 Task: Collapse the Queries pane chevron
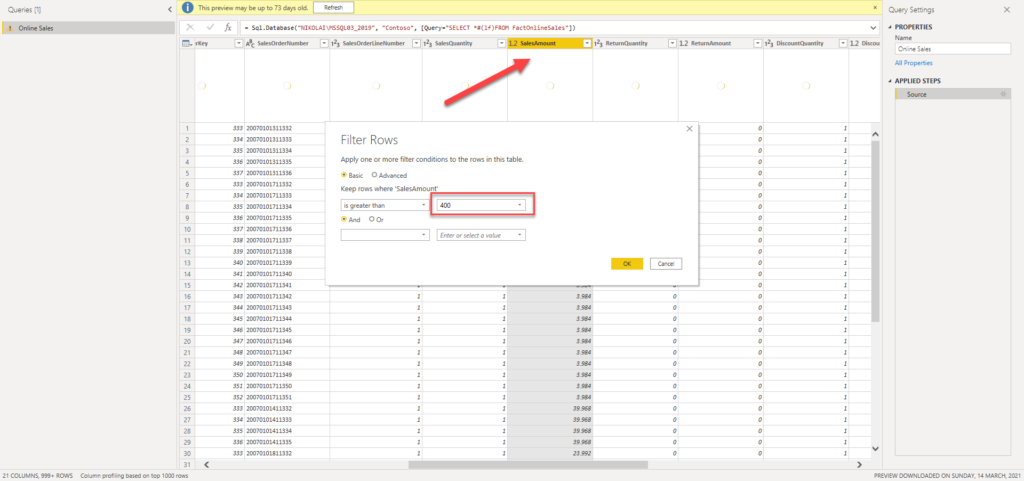(170, 10)
